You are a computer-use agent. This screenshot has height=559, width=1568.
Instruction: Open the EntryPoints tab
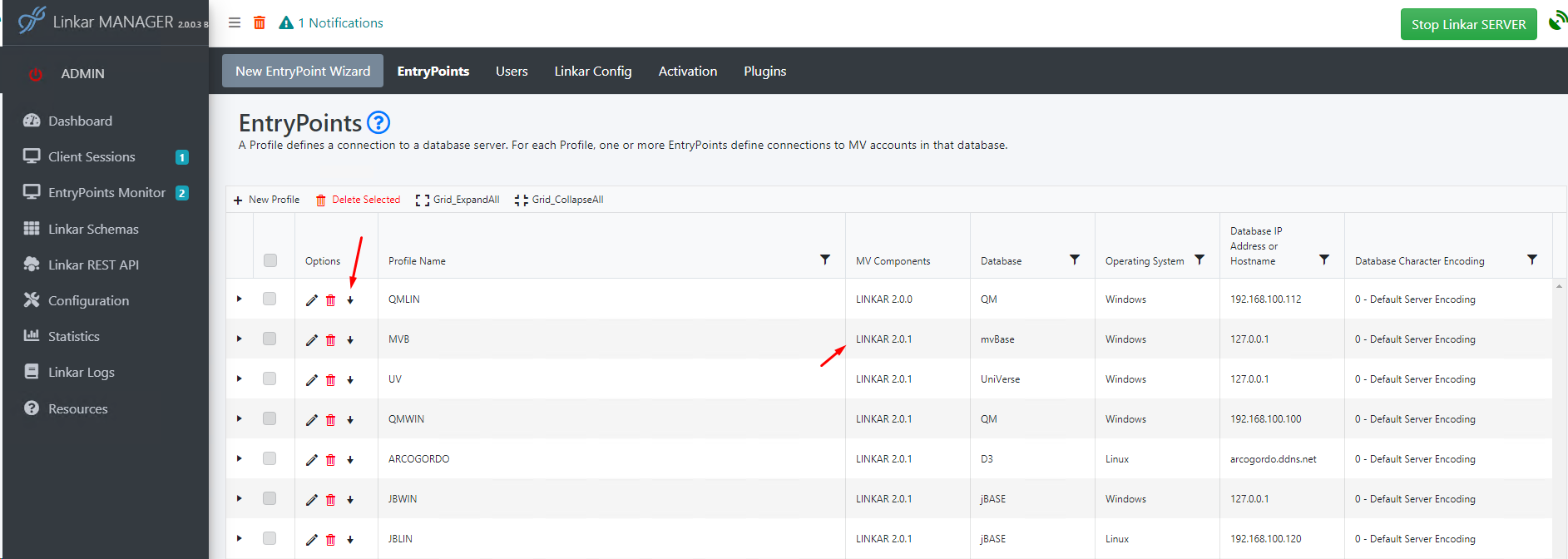[x=433, y=72]
